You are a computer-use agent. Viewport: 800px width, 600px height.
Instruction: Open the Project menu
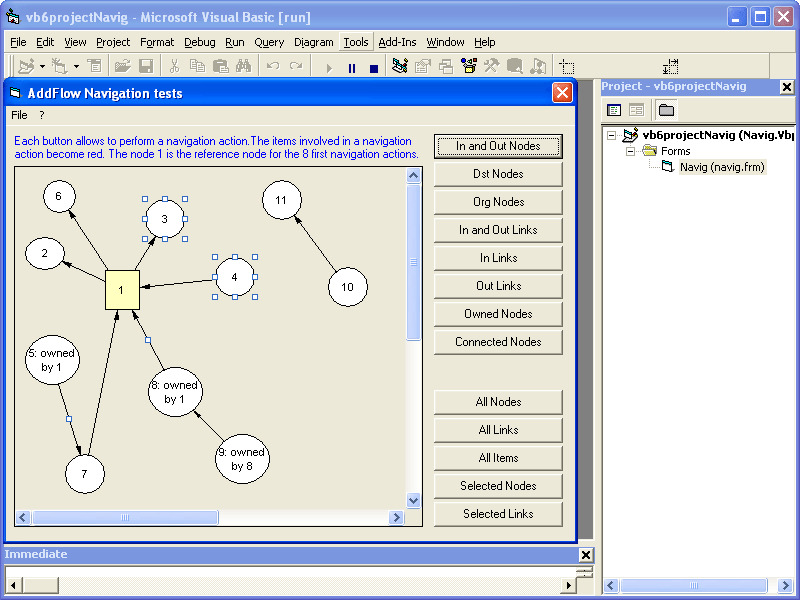[113, 42]
